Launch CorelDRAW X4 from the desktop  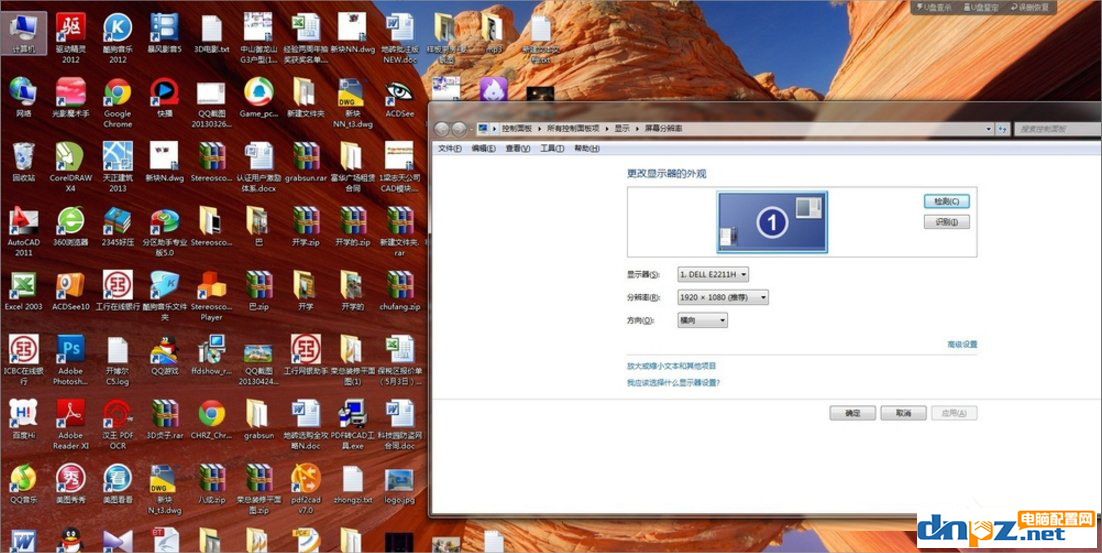pos(71,166)
